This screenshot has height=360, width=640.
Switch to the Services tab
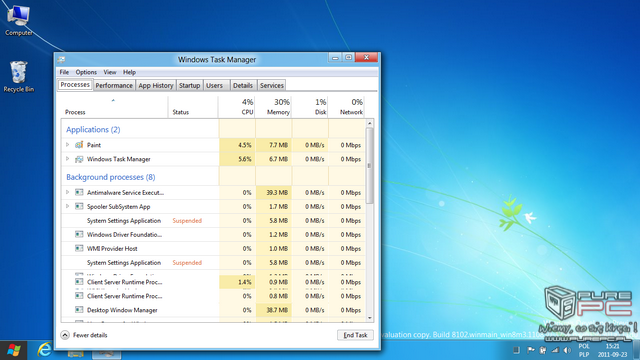271,85
